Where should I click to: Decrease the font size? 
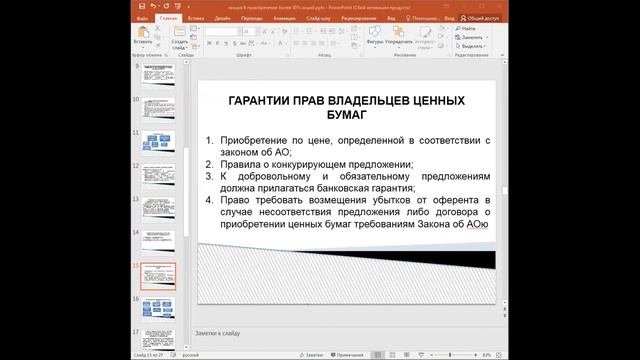(x=272, y=31)
